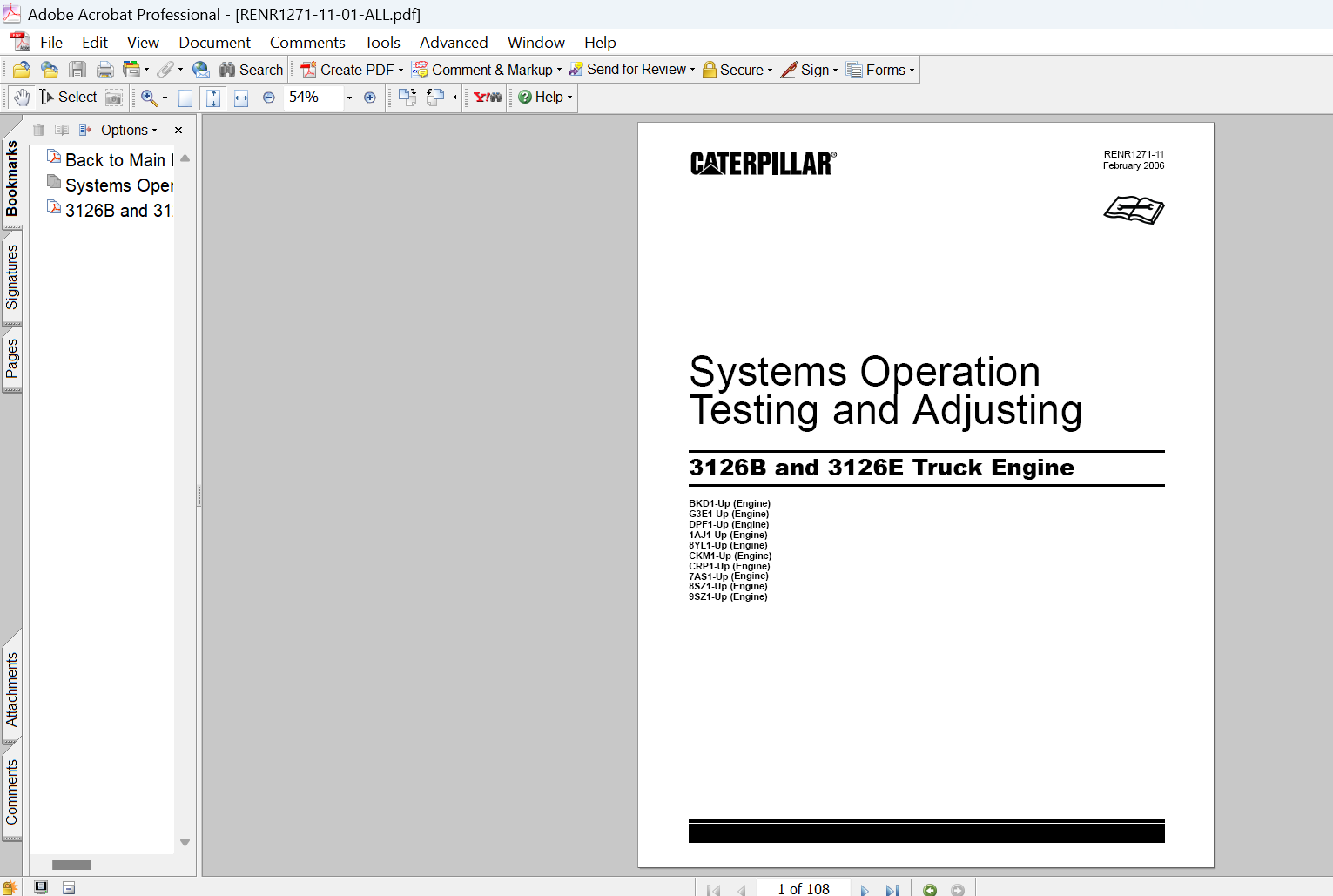The image size is (1333, 896).
Task: Click the Organizer icon in the toolbar
Action: click(x=131, y=70)
